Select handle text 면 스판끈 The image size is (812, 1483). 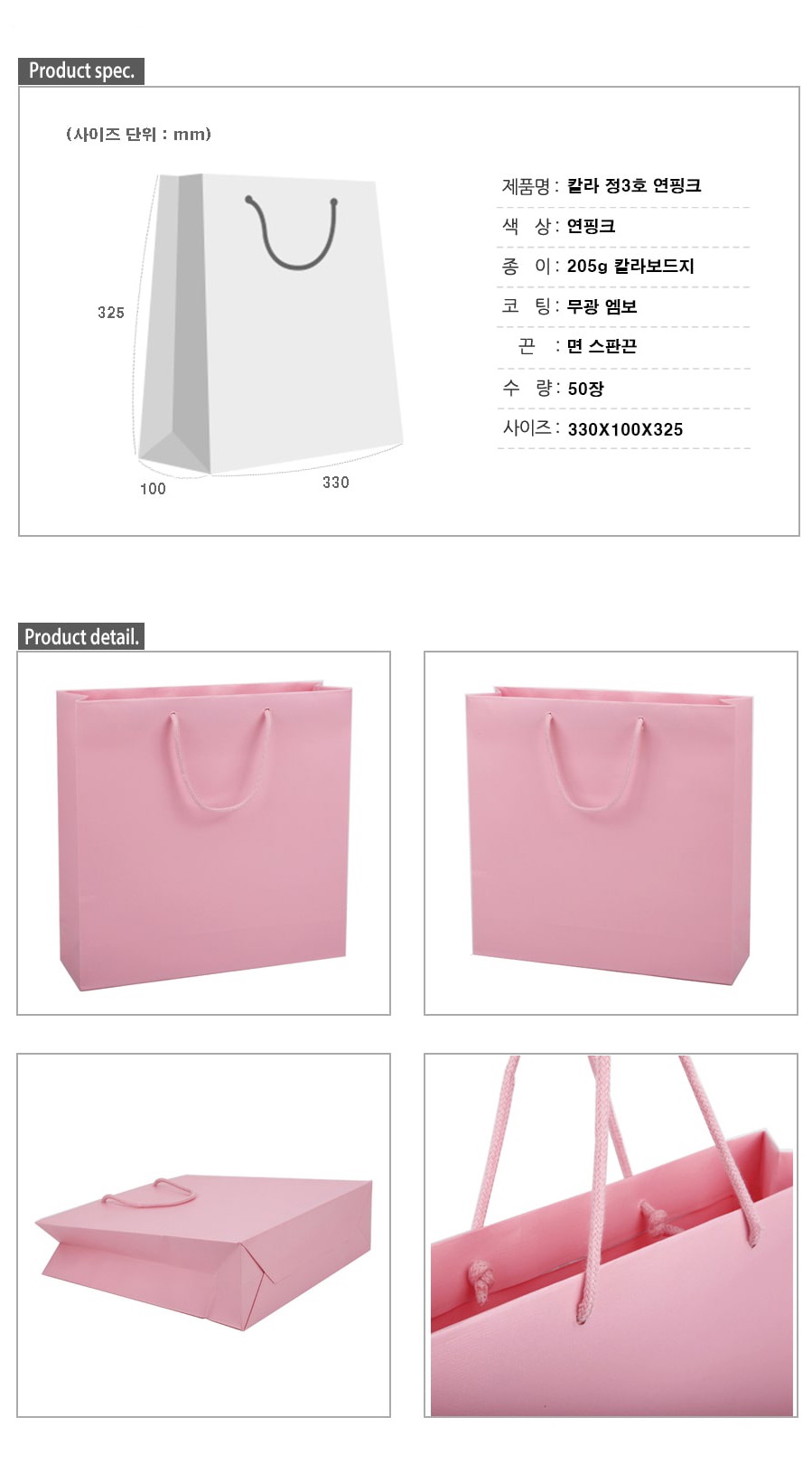[x=602, y=346]
